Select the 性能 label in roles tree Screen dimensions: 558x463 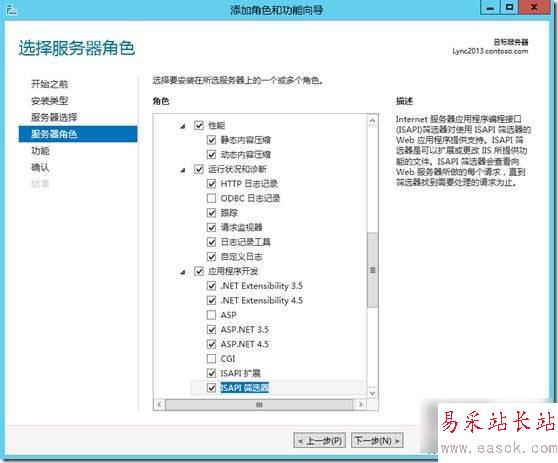point(216,125)
